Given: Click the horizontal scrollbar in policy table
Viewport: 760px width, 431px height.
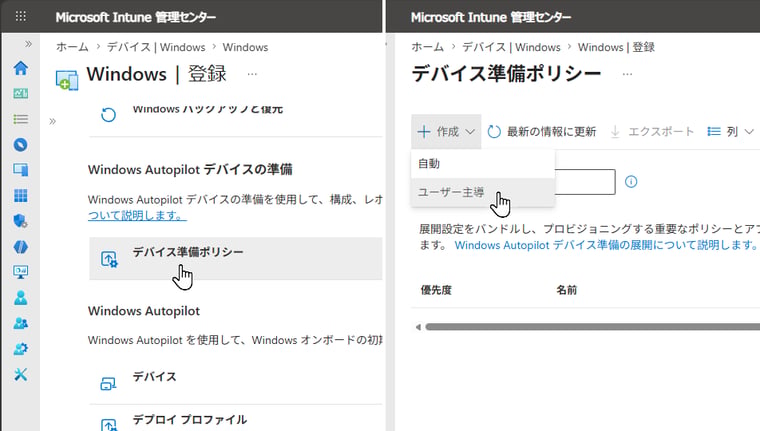Looking at the screenshot, I should point(592,327).
